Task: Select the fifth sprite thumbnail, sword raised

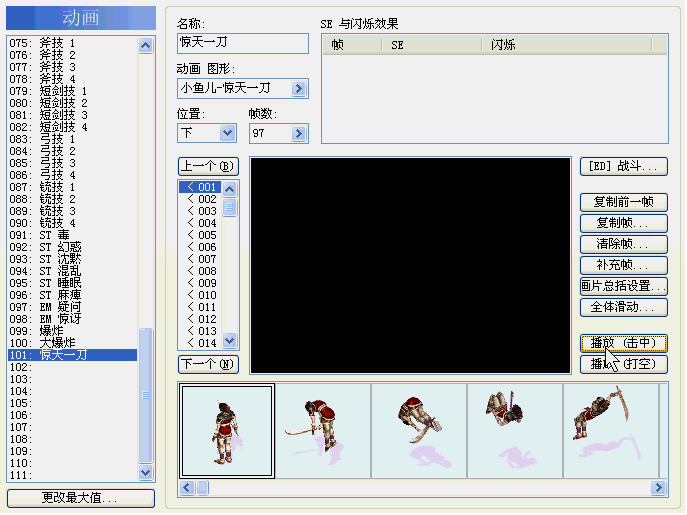Action: 611,431
